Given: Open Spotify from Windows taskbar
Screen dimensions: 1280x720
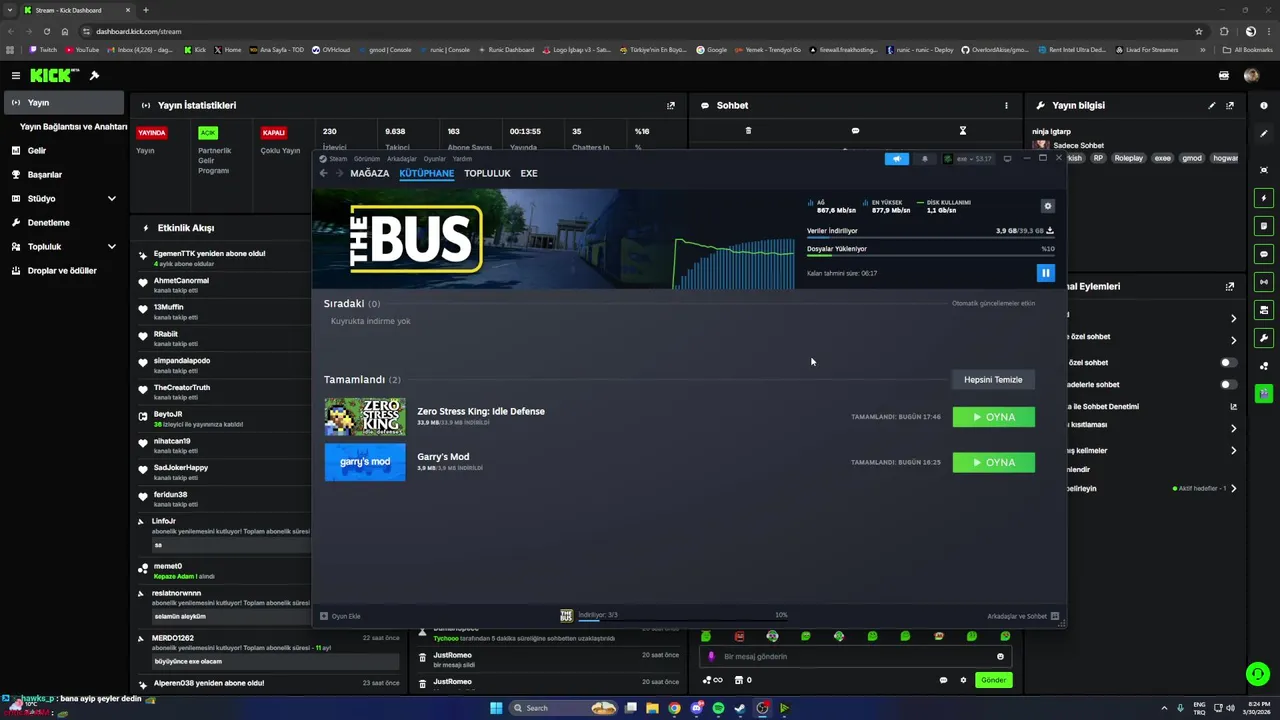Looking at the screenshot, I should (718, 708).
